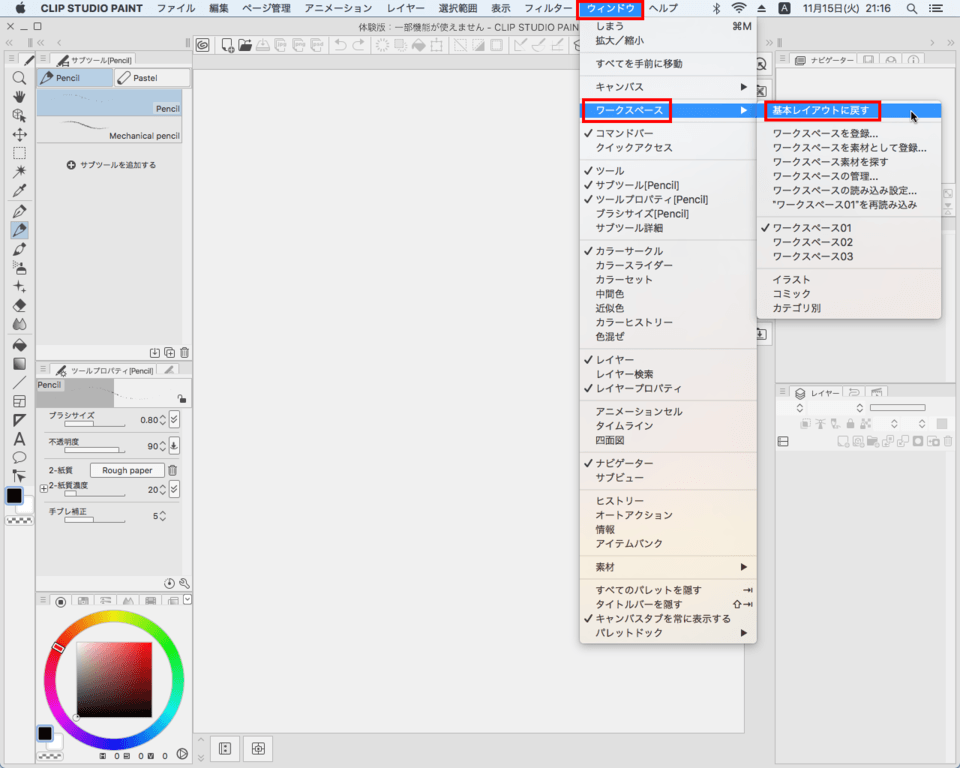Select the Hand move tool
The width and height of the screenshot is (960, 768).
tap(20, 97)
